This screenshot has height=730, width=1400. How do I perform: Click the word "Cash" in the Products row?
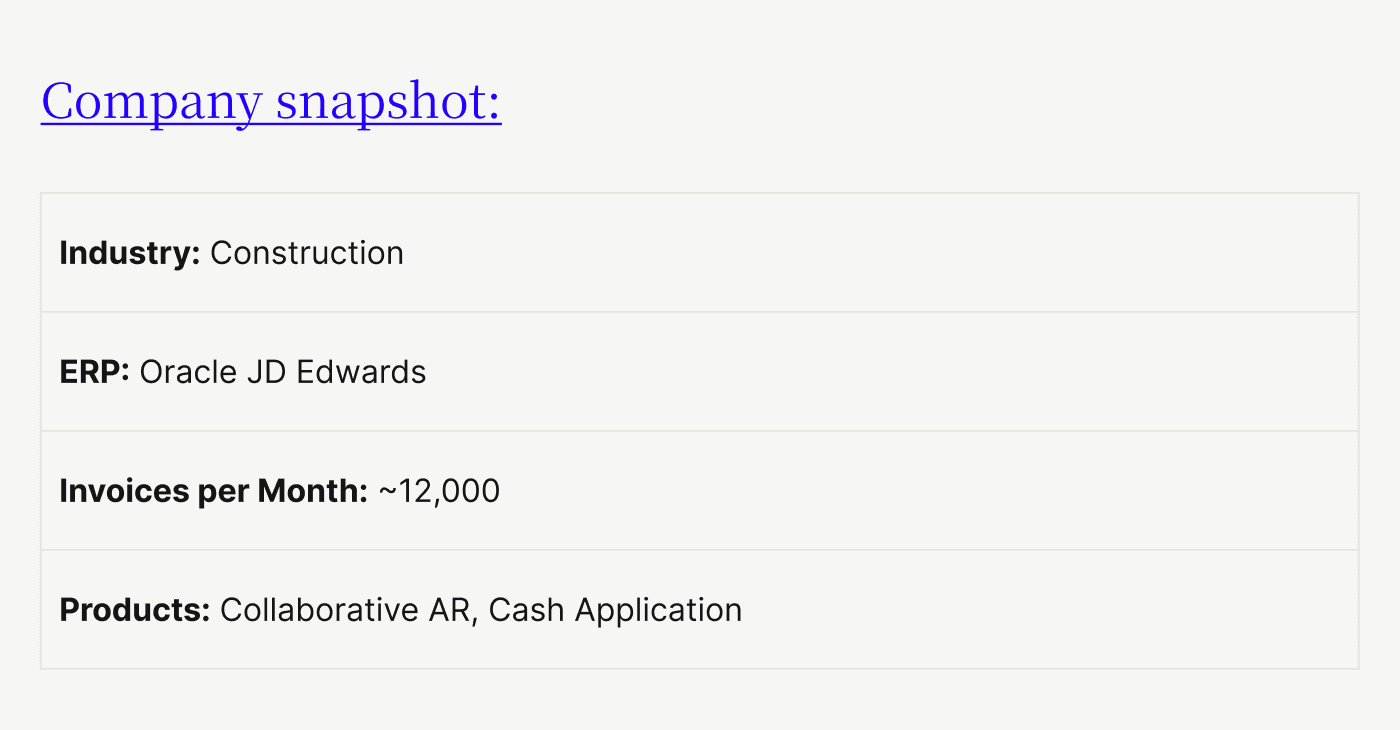[526, 610]
